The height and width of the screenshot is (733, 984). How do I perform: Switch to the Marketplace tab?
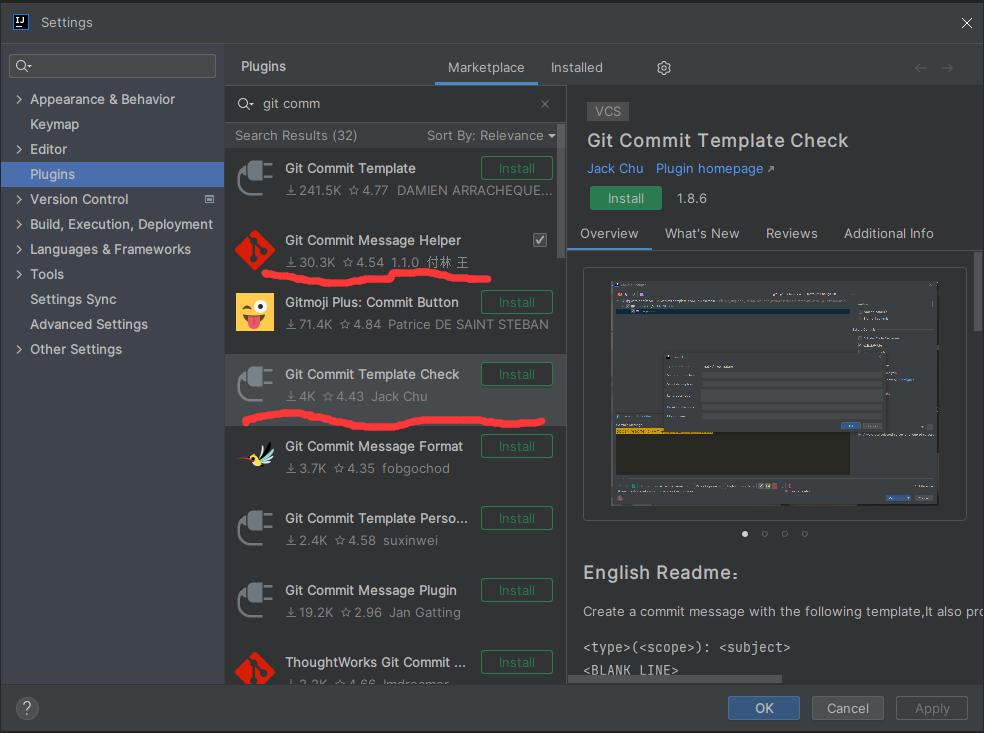coord(486,68)
